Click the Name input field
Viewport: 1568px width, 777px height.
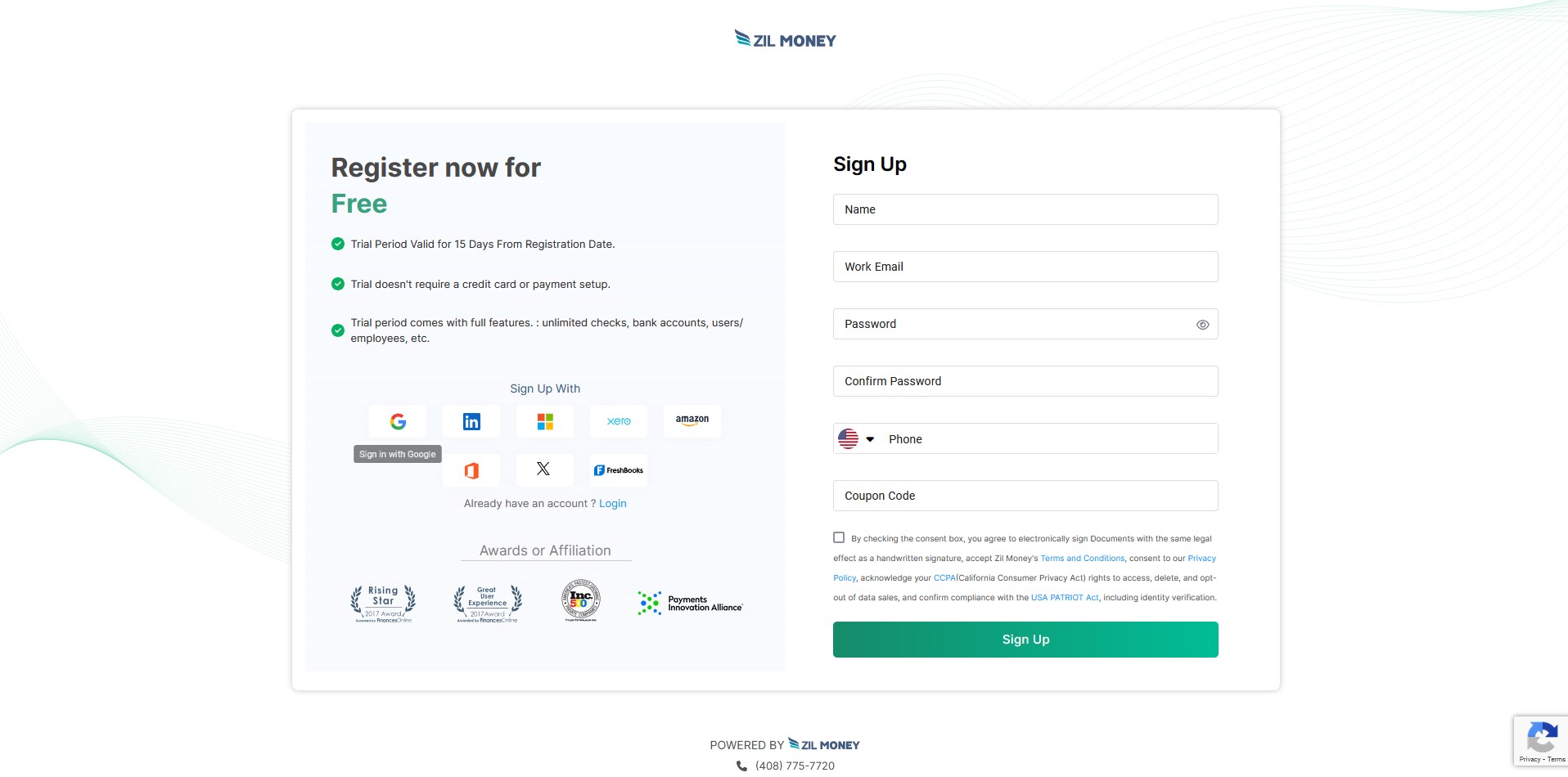[x=1025, y=209]
